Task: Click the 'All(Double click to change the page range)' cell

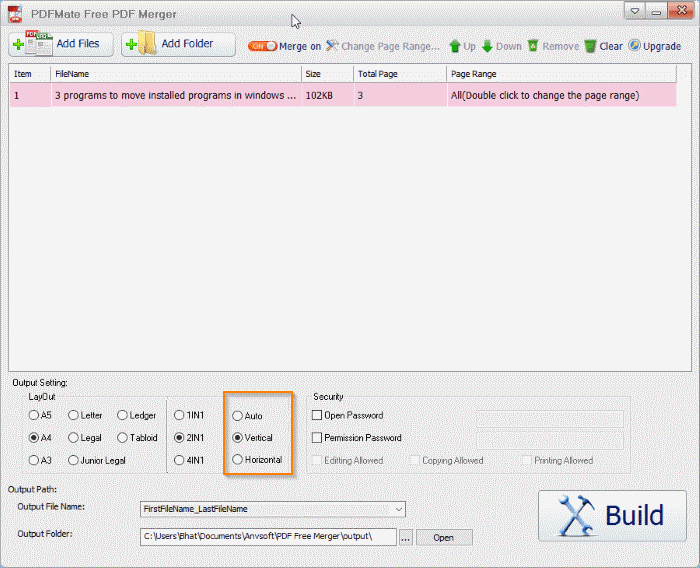Action: pyautogui.click(x=562, y=95)
